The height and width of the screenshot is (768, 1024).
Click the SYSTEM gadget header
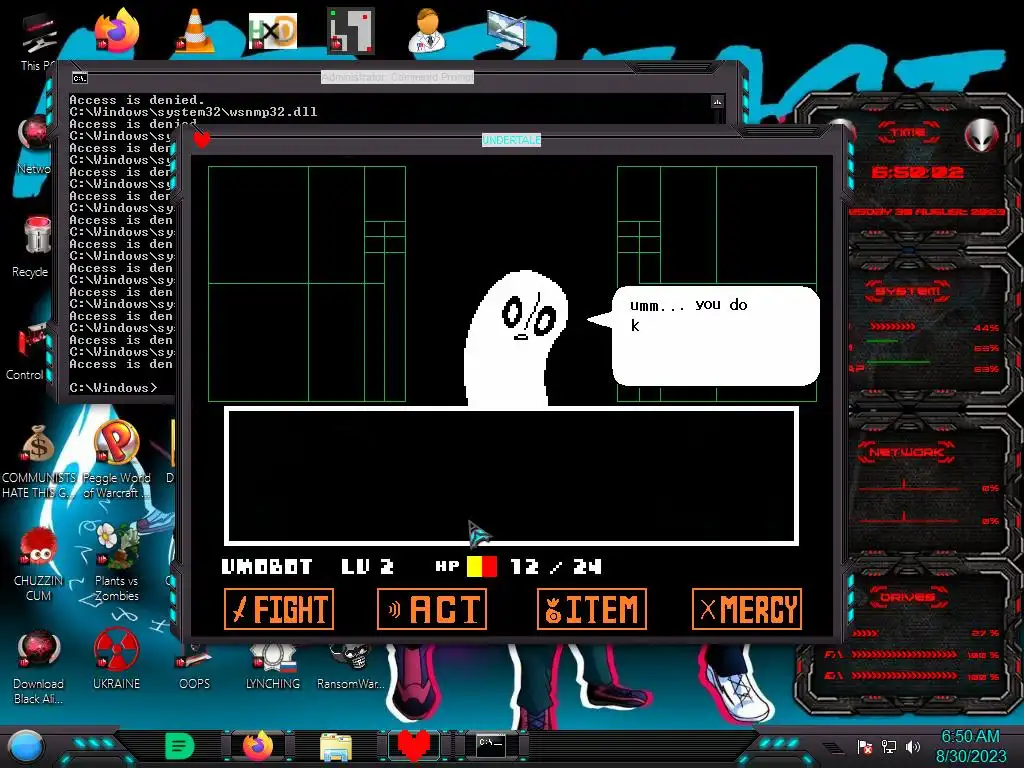tap(908, 291)
